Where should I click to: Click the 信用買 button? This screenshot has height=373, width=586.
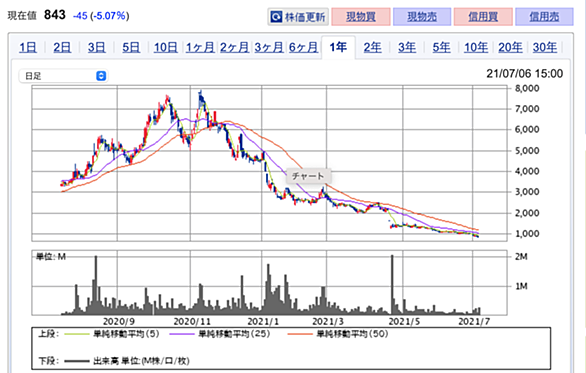coord(483,17)
